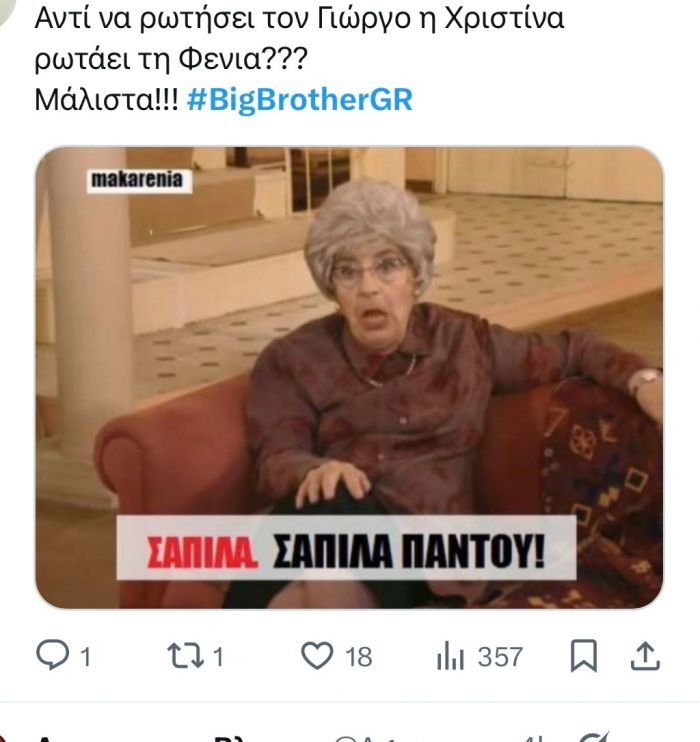Open the reply speech bubble icon
This screenshot has width=700, height=742.
[53, 655]
